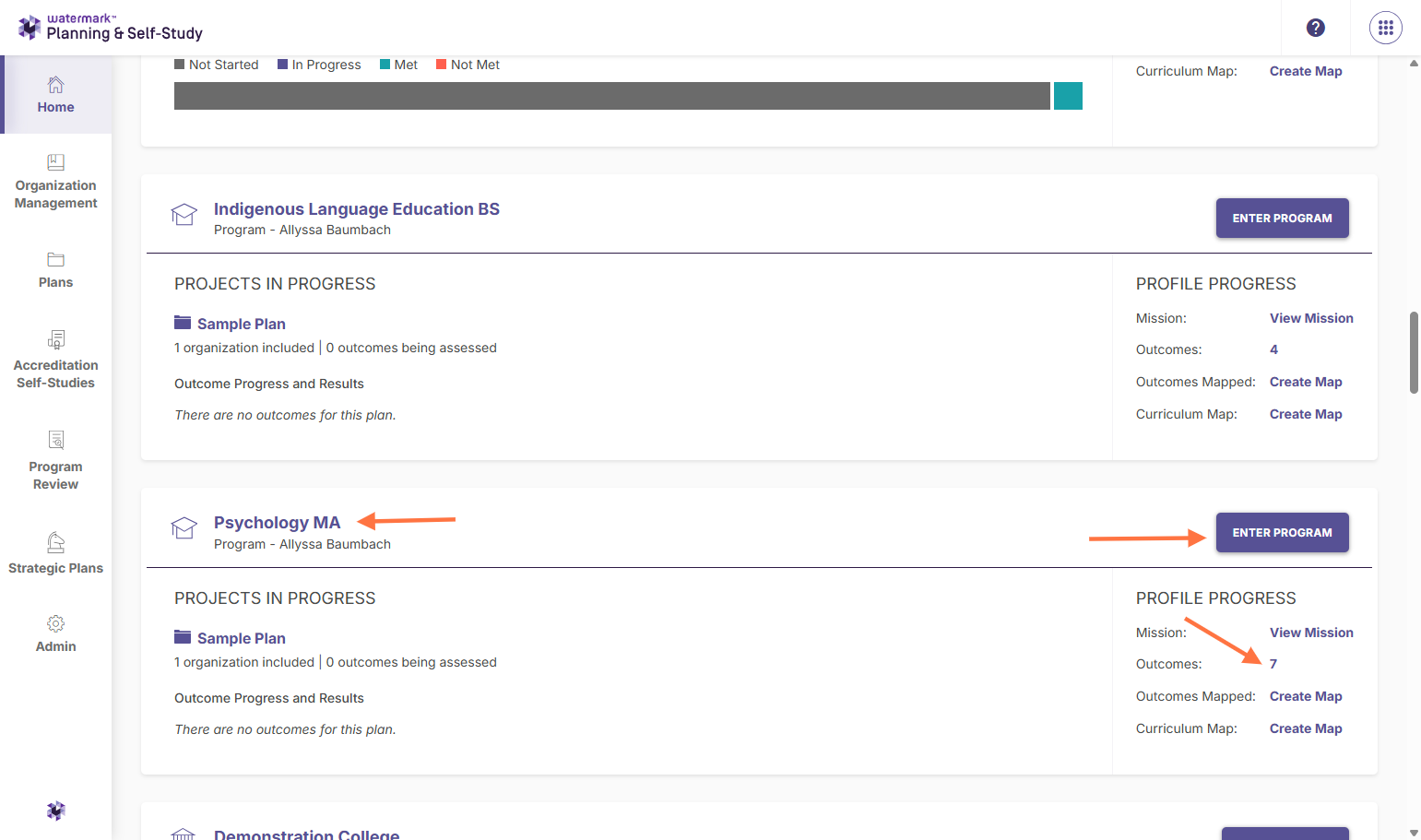Click folder icon of Indigenous program's Sample Plan
Screen dimensions: 1421x840
pos(183,323)
